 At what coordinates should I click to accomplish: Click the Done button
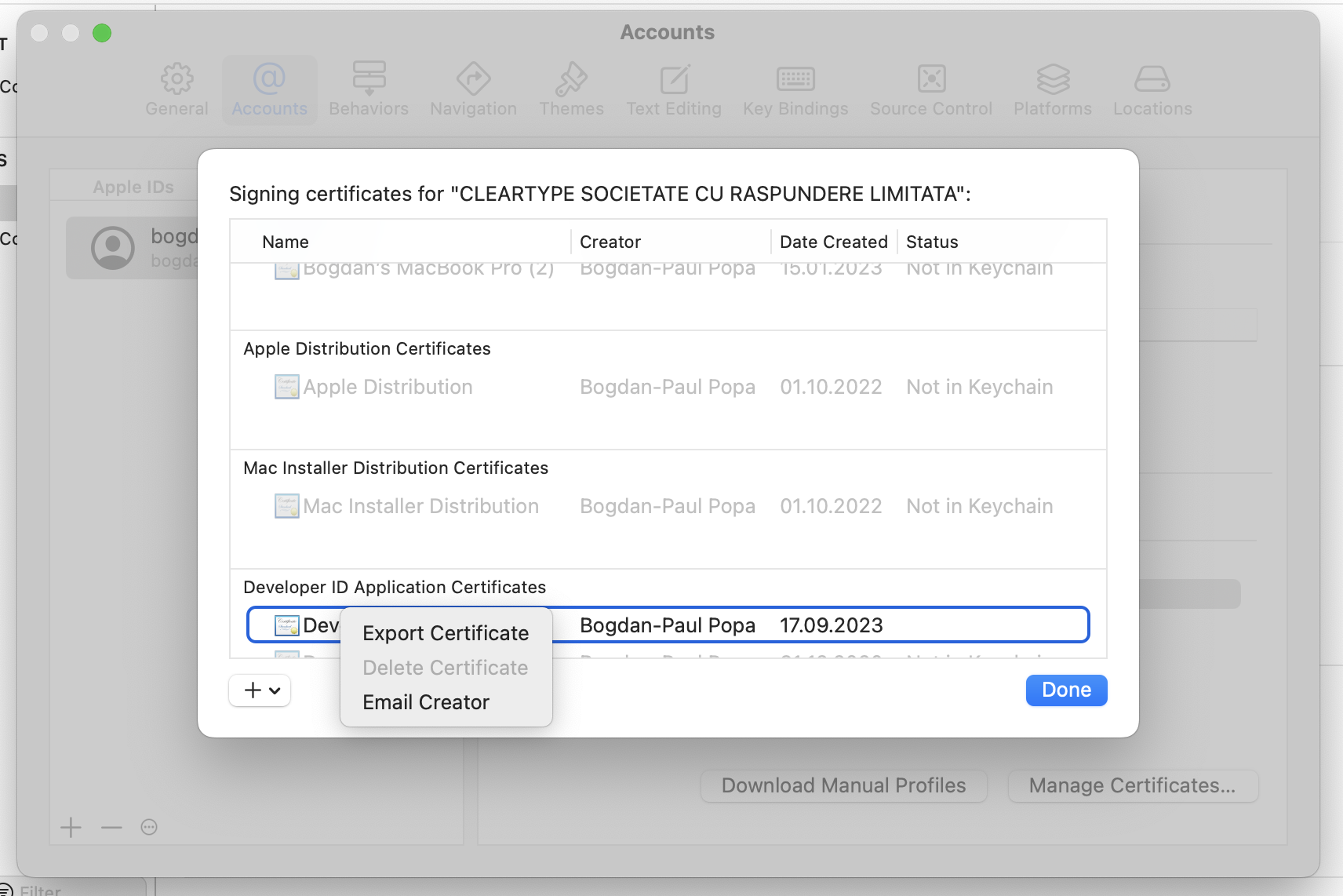tap(1066, 690)
